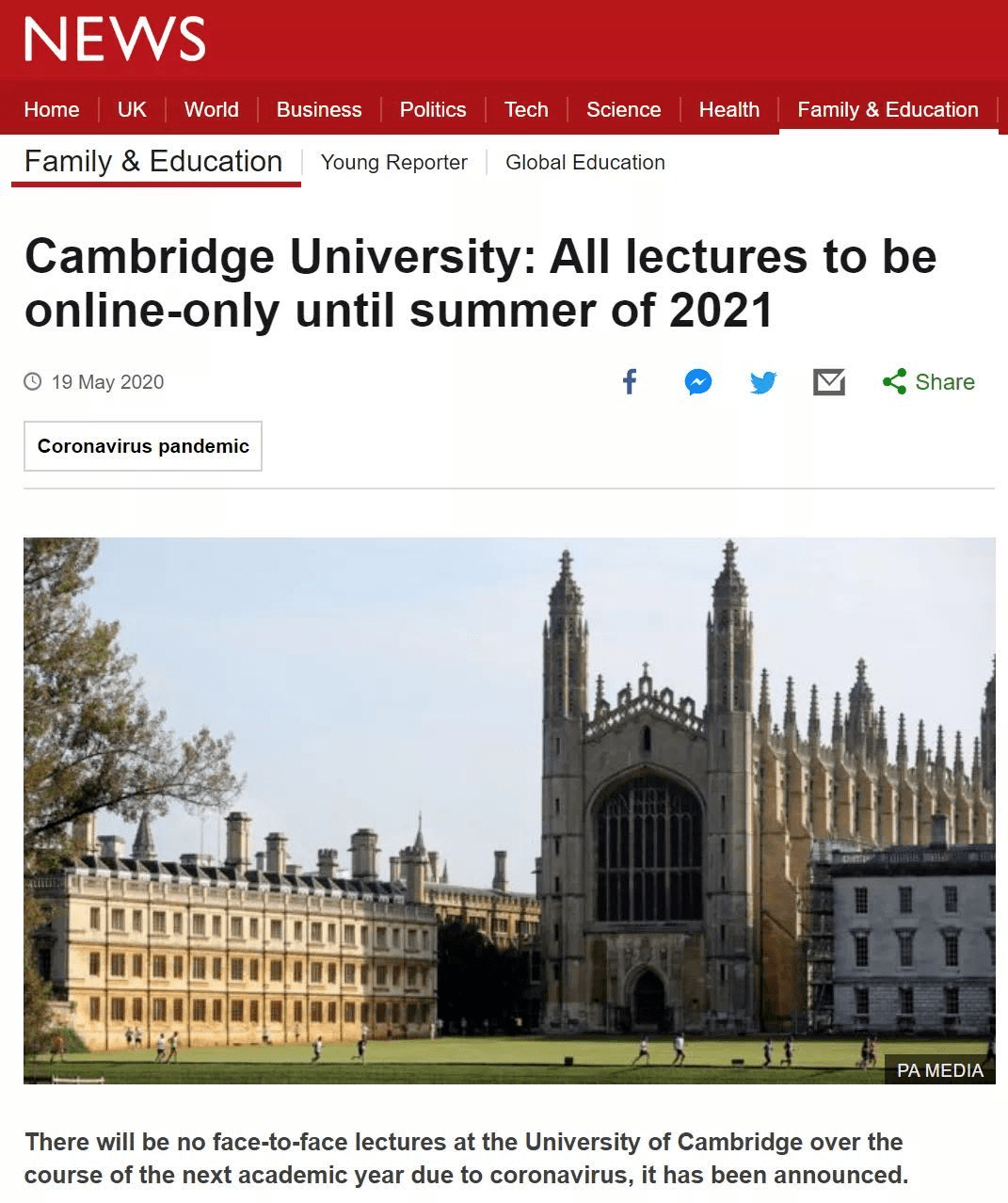Share article on Facebook icon
This screenshot has width=1008, height=1203.
click(630, 381)
